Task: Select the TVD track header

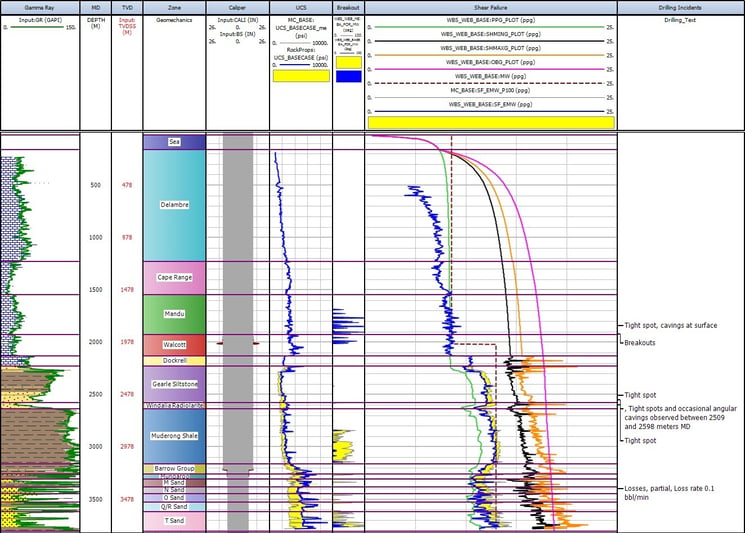Action: coord(127,8)
